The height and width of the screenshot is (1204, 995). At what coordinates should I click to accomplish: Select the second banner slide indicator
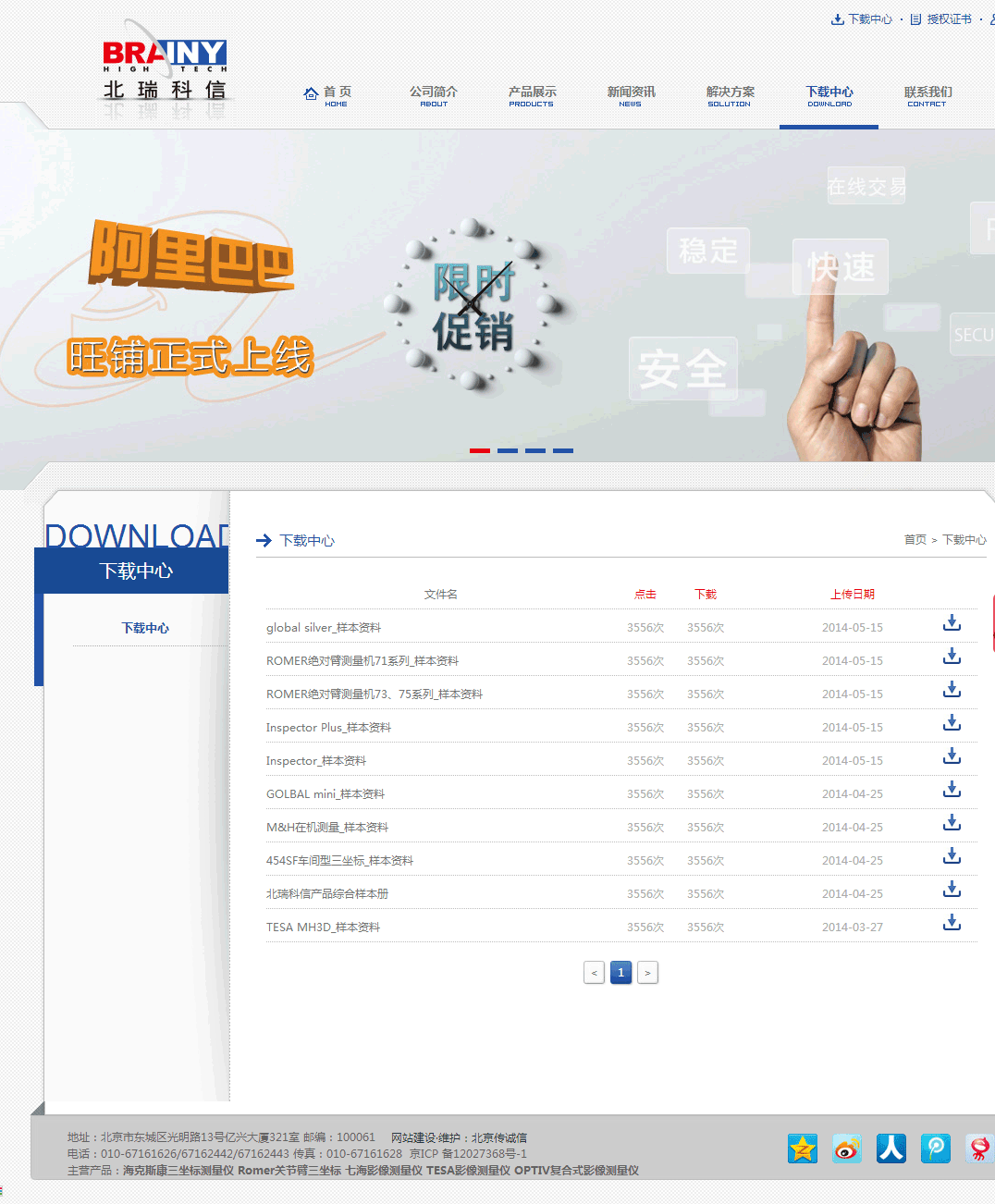(508, 450)
